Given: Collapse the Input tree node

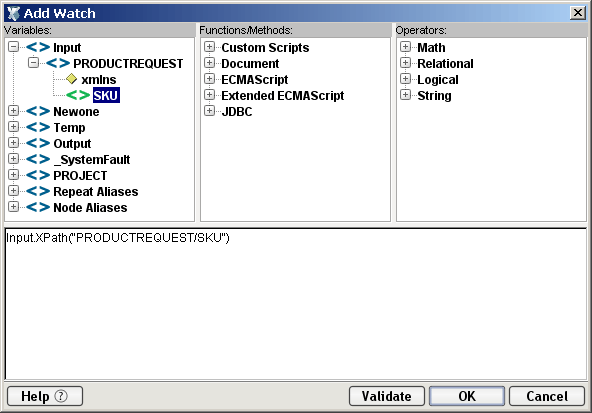Looking at the screenshot, I should point(14,47).
